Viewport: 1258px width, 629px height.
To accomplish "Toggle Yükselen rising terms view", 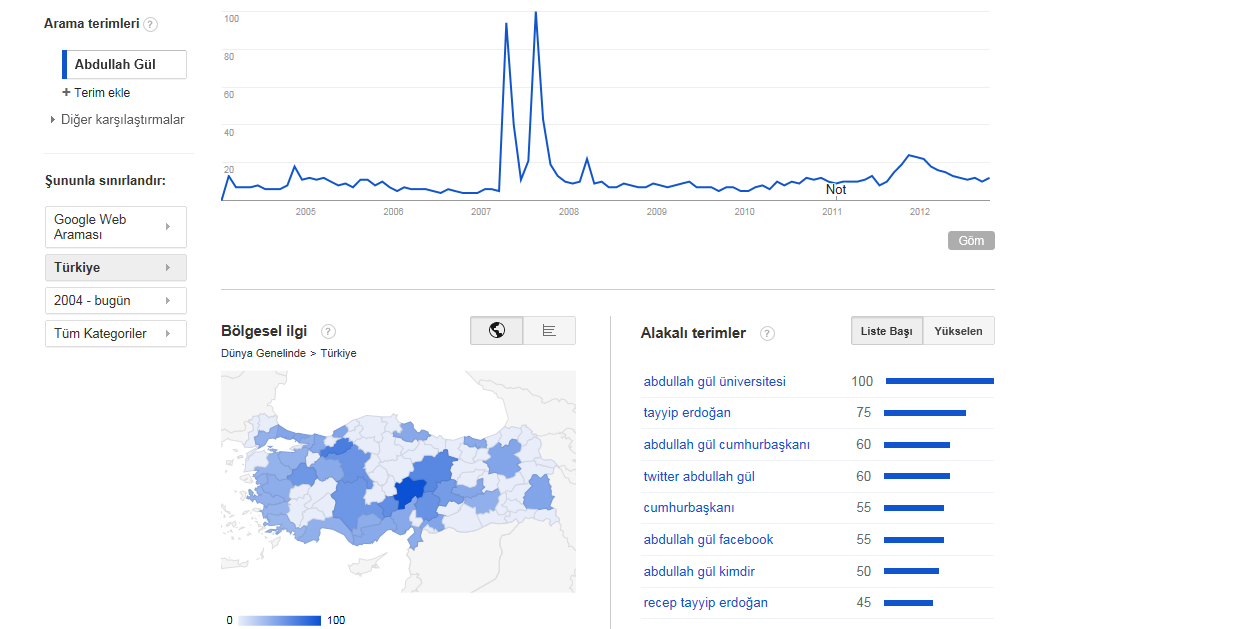I will coord(958,331).
